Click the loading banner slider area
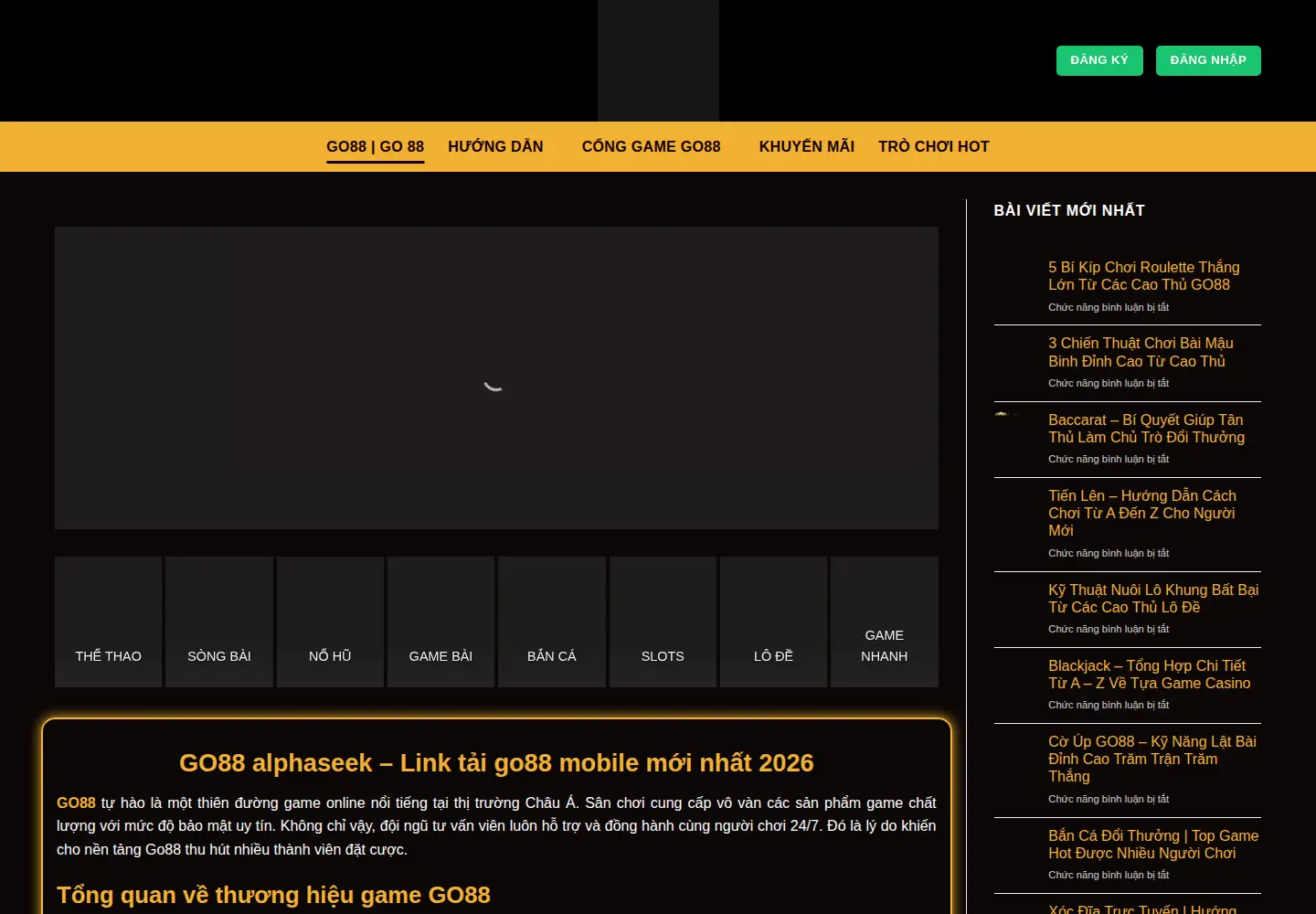The width and height of the screenshot is (1316, 914). (x=496, y=377)
